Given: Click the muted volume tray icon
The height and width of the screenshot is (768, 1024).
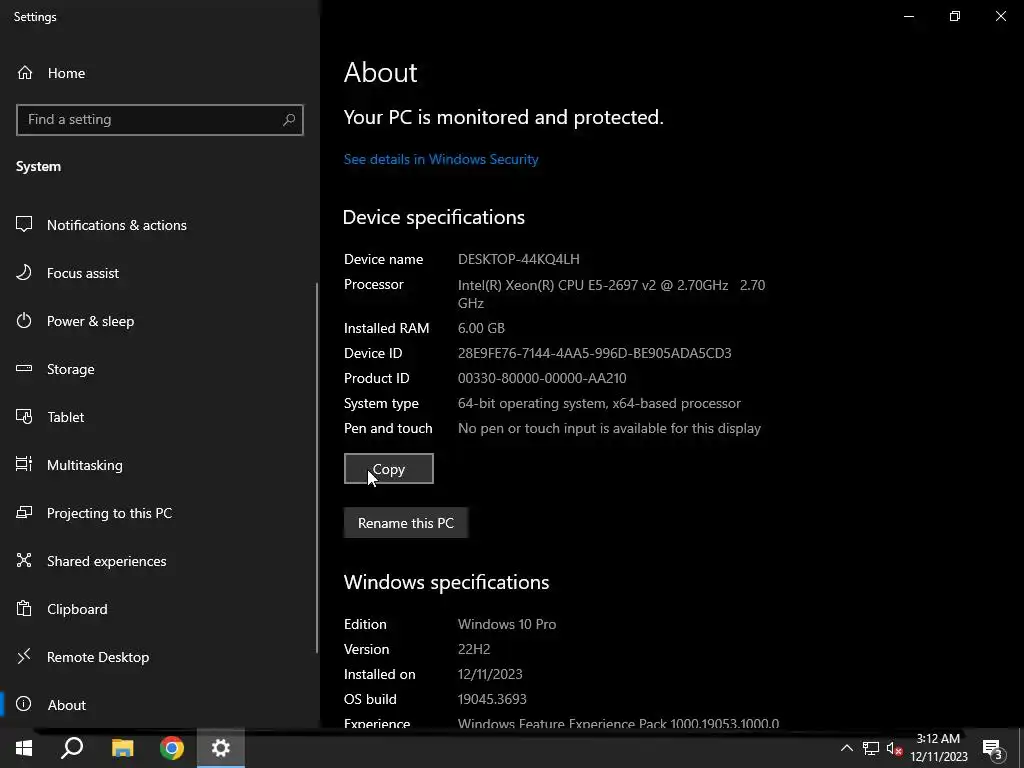Looking at the screenshot, I should (894, 748).
